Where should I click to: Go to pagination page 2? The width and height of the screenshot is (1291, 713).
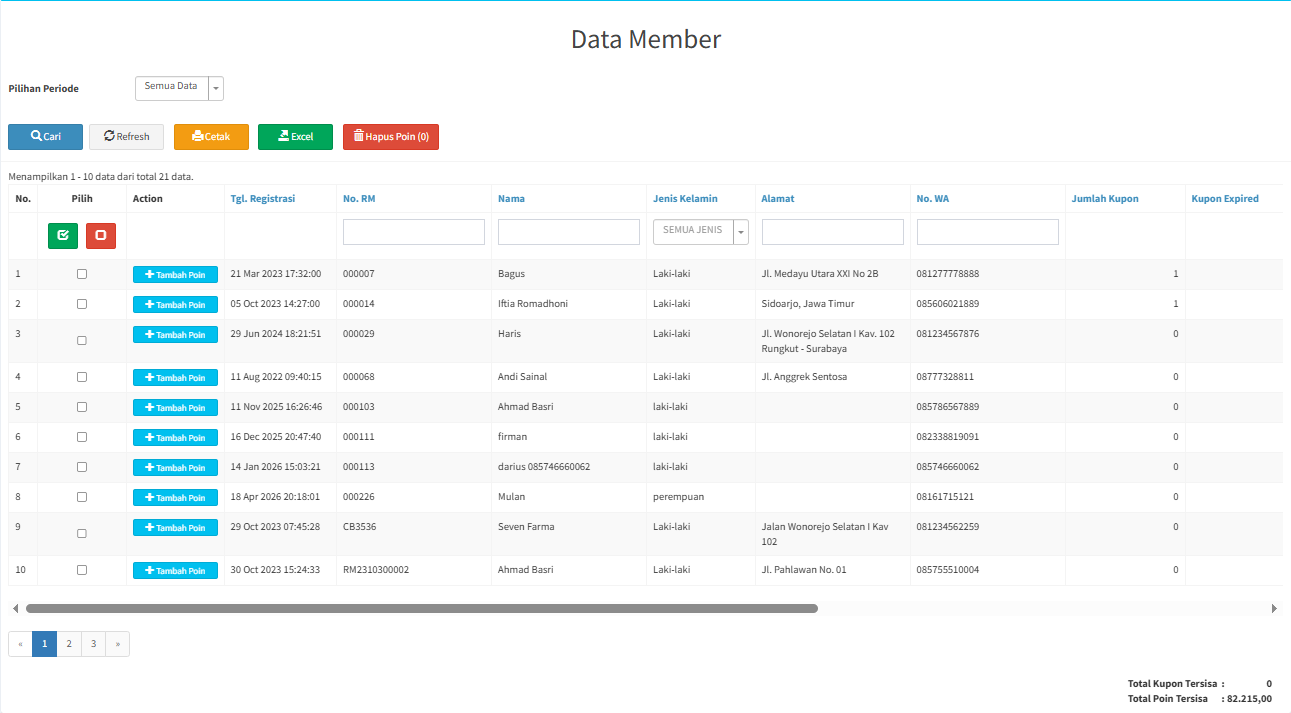tap(69, 644)
